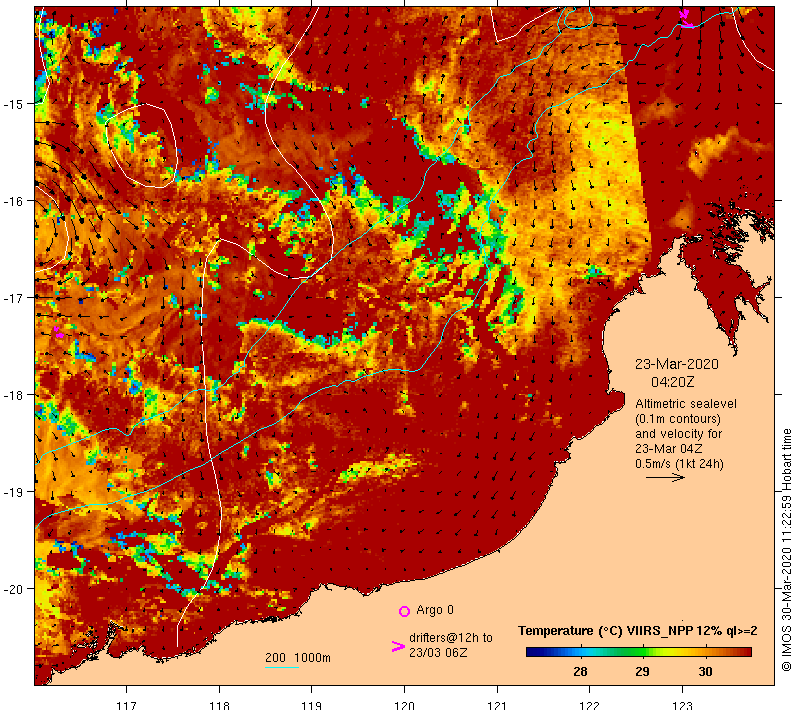Click the magenta drifter marker at top right of map

pos(686,18)
